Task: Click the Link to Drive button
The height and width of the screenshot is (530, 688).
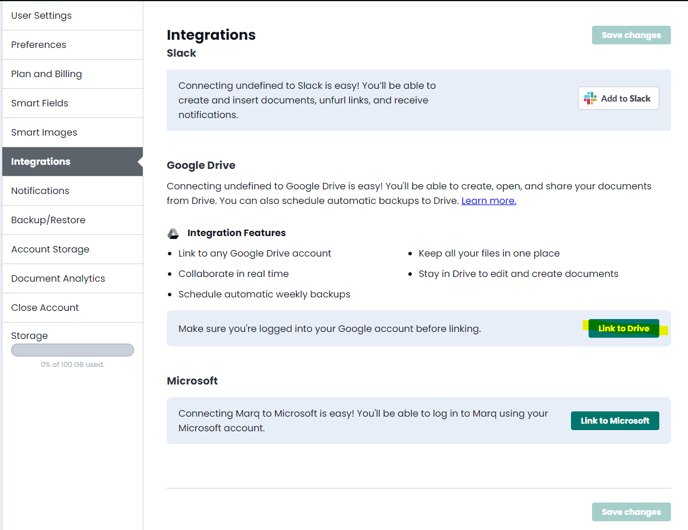Action: click(624, 328)
